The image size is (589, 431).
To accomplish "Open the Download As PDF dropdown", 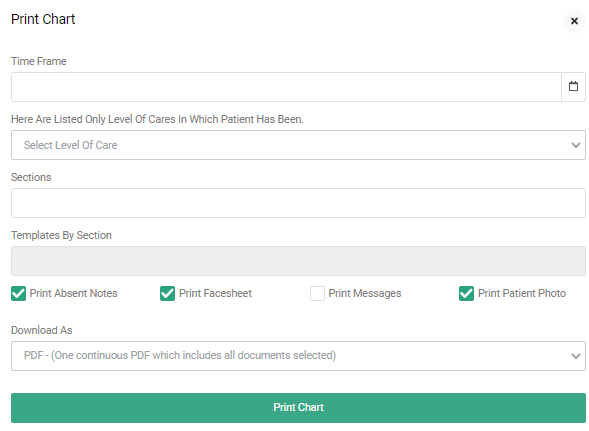I will click(298, 356).
